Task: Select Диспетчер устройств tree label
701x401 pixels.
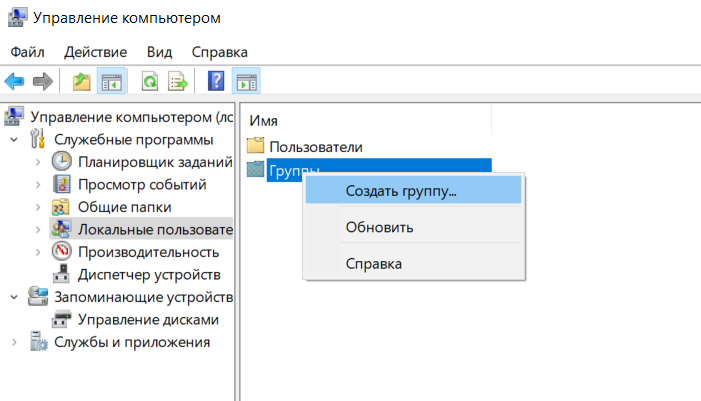Action: (149, 274)
